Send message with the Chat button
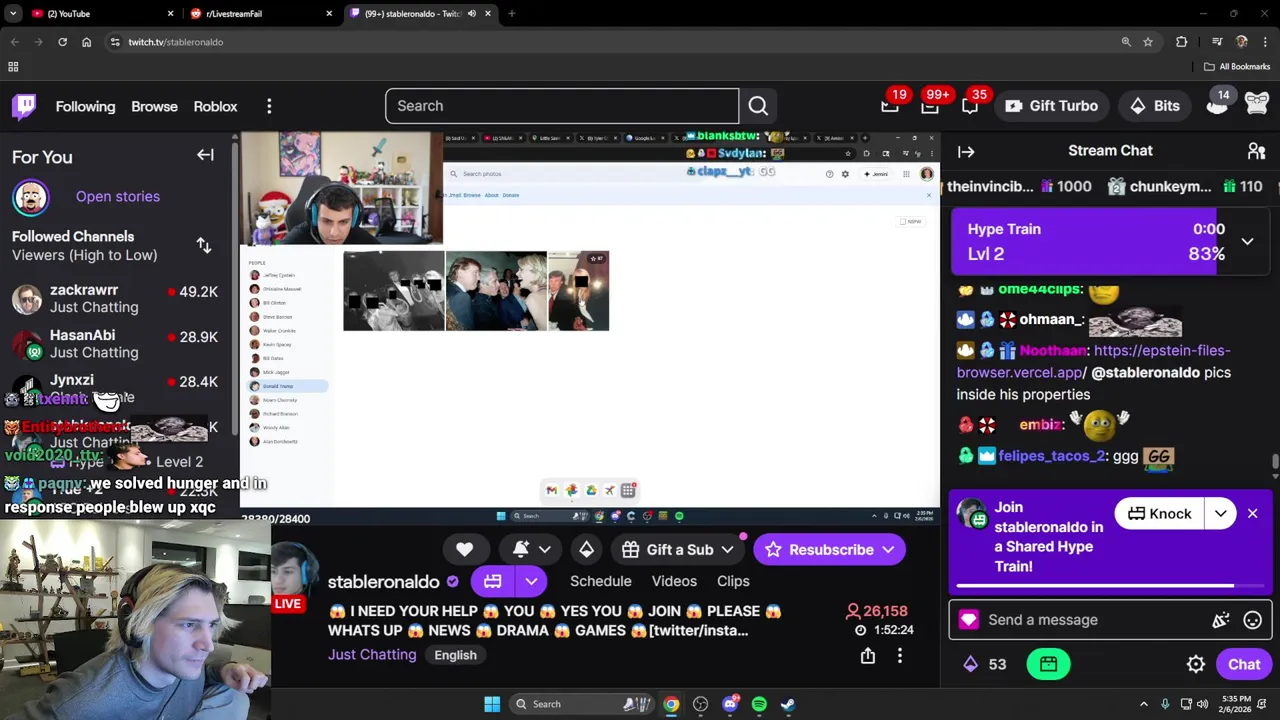The image size is (1280, 720). 1244,664
